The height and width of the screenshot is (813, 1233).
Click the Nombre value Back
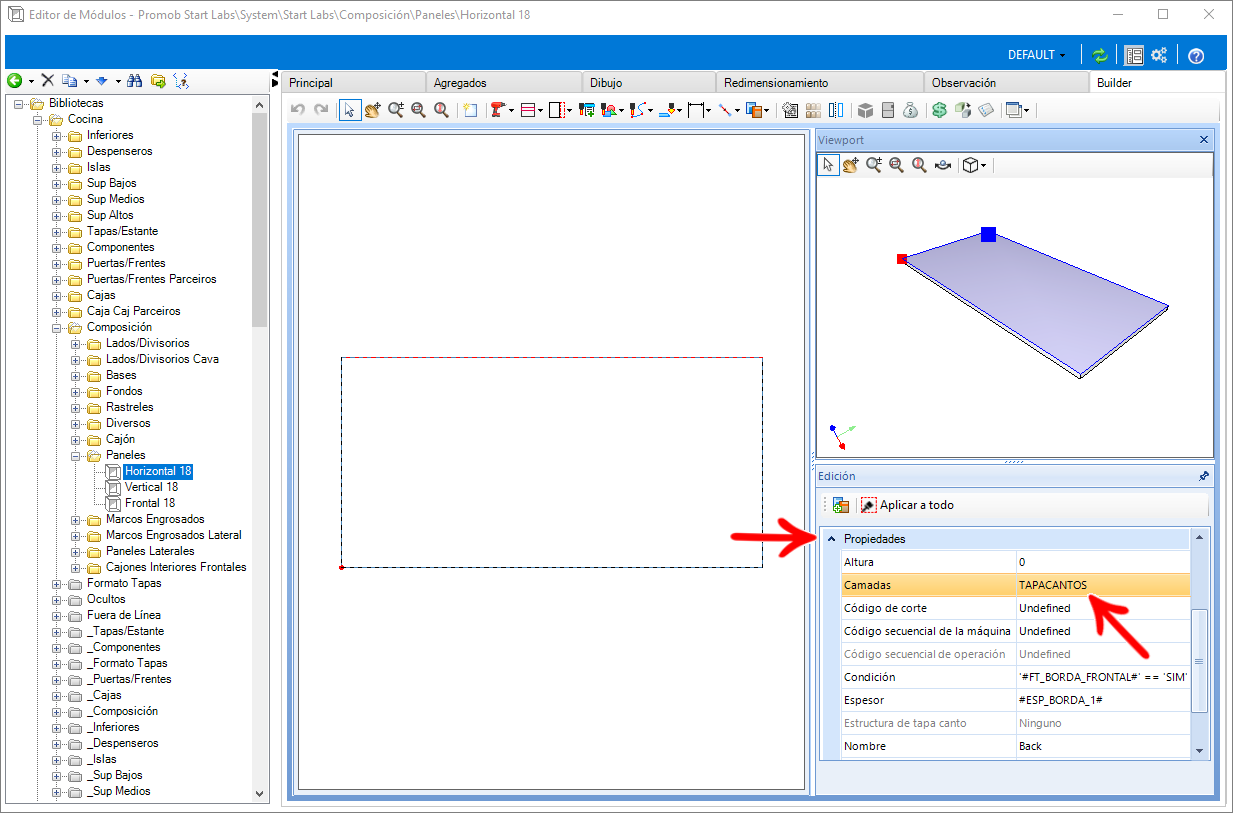[x=1103, y=746]
